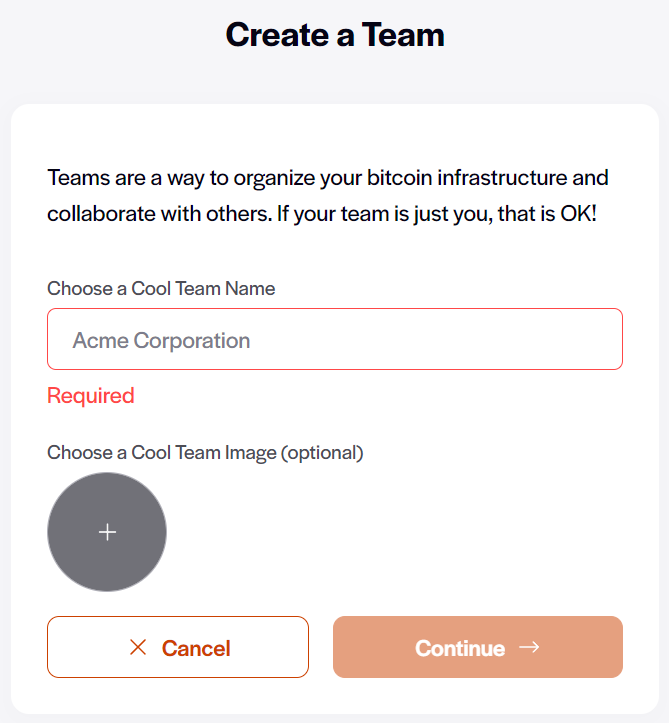
Task: Click the Choose a Cool Team Name label
Action: 161,289
